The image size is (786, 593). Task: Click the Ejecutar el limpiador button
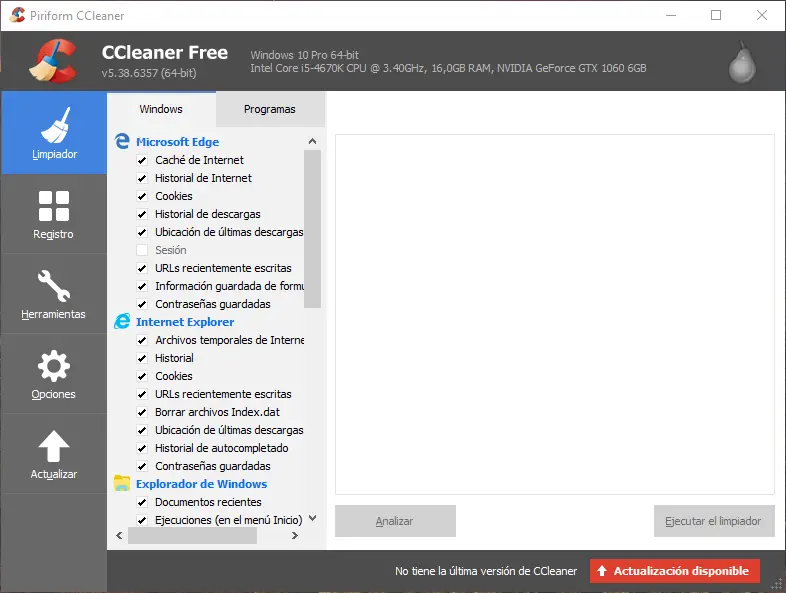[x=714, y=521]
